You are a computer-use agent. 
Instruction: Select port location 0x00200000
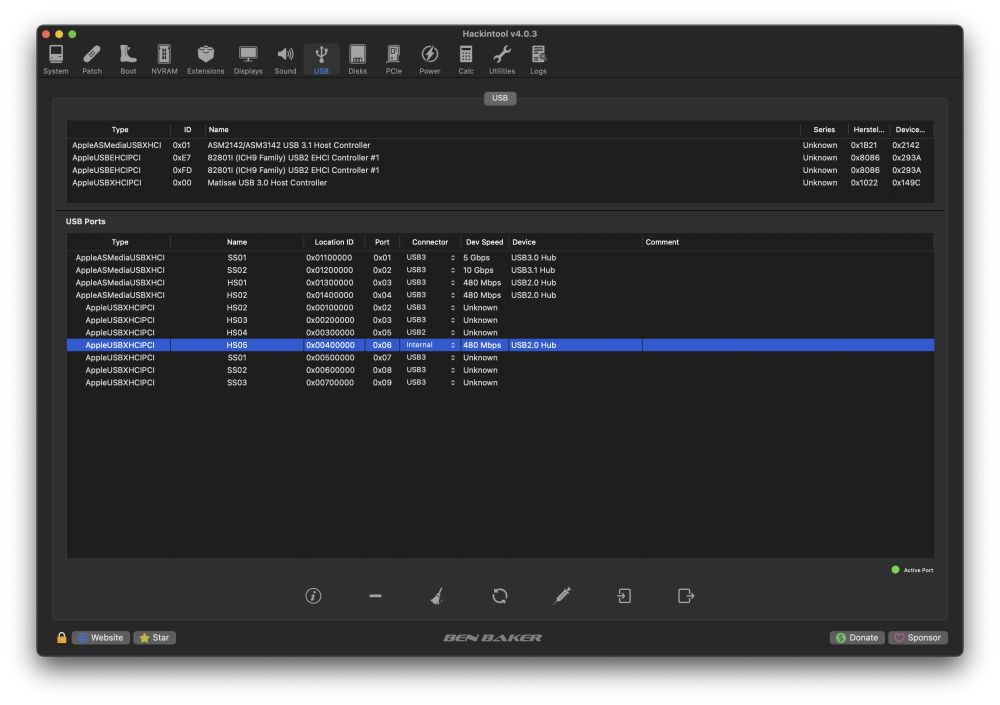coord(329,320)
